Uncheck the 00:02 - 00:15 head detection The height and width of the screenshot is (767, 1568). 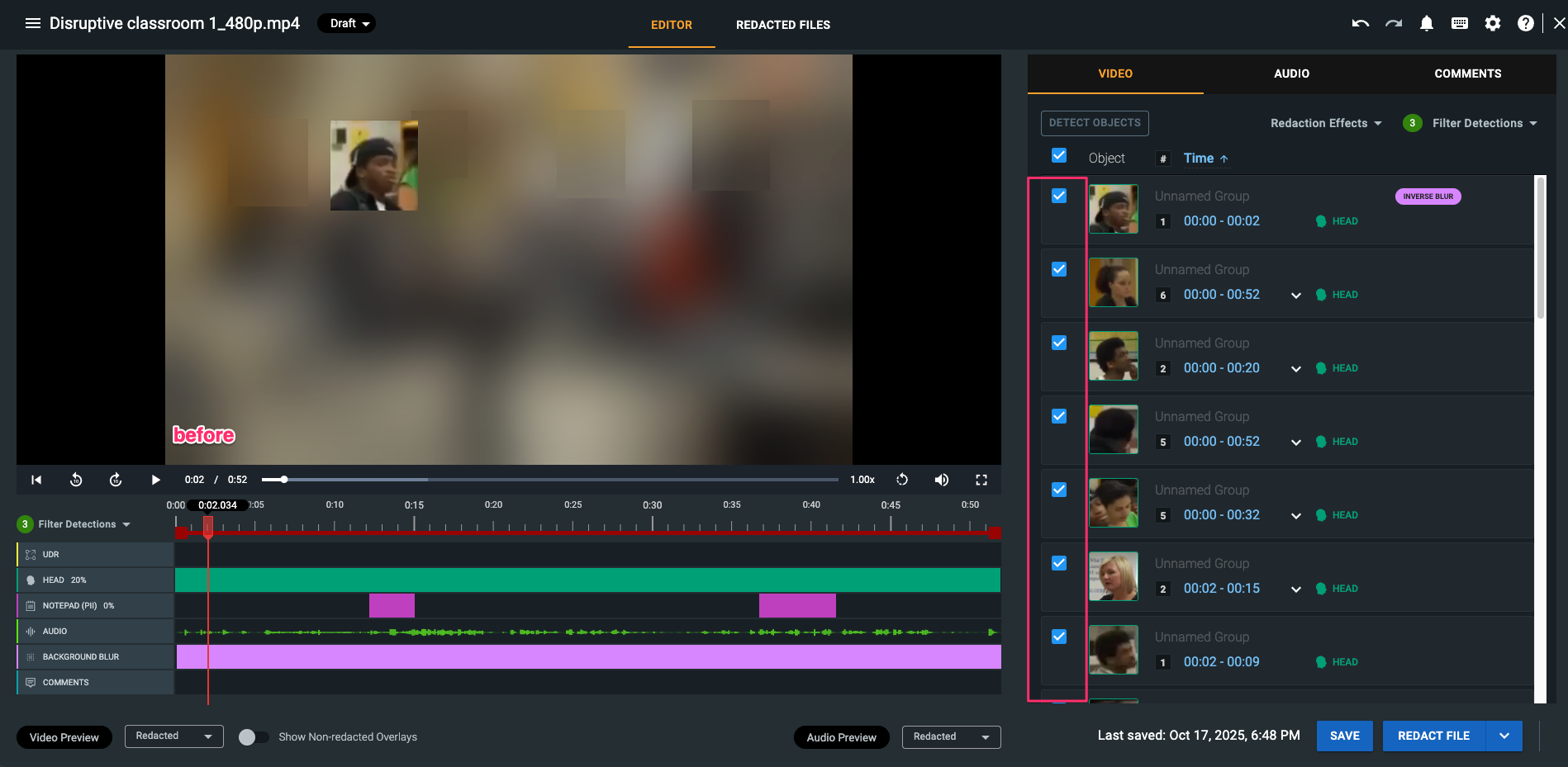pos(1058,563)
